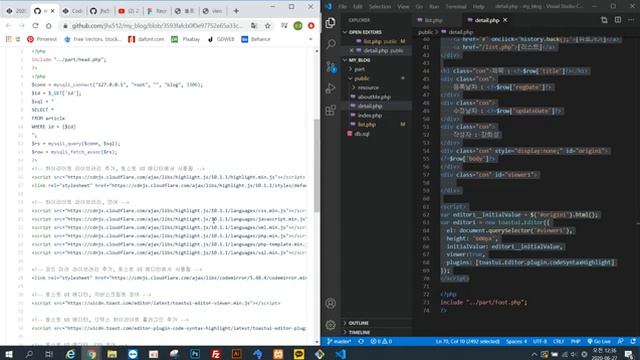This screenshot has height=360, width=640.
Task: Reload the GitHub page in Chrome
Action: (35, 26)
